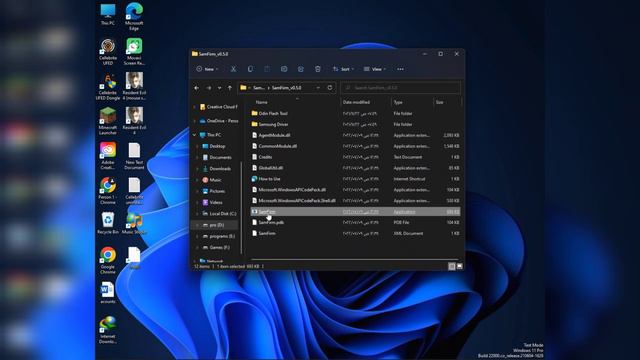Sort files by Name column header
Screen dimensions: 640x360
261,102
